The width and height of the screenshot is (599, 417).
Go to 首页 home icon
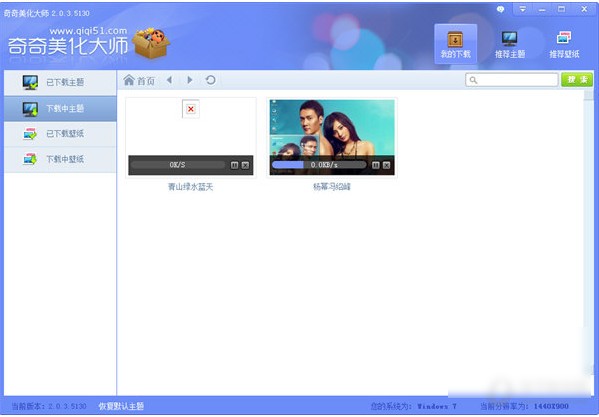139,81
